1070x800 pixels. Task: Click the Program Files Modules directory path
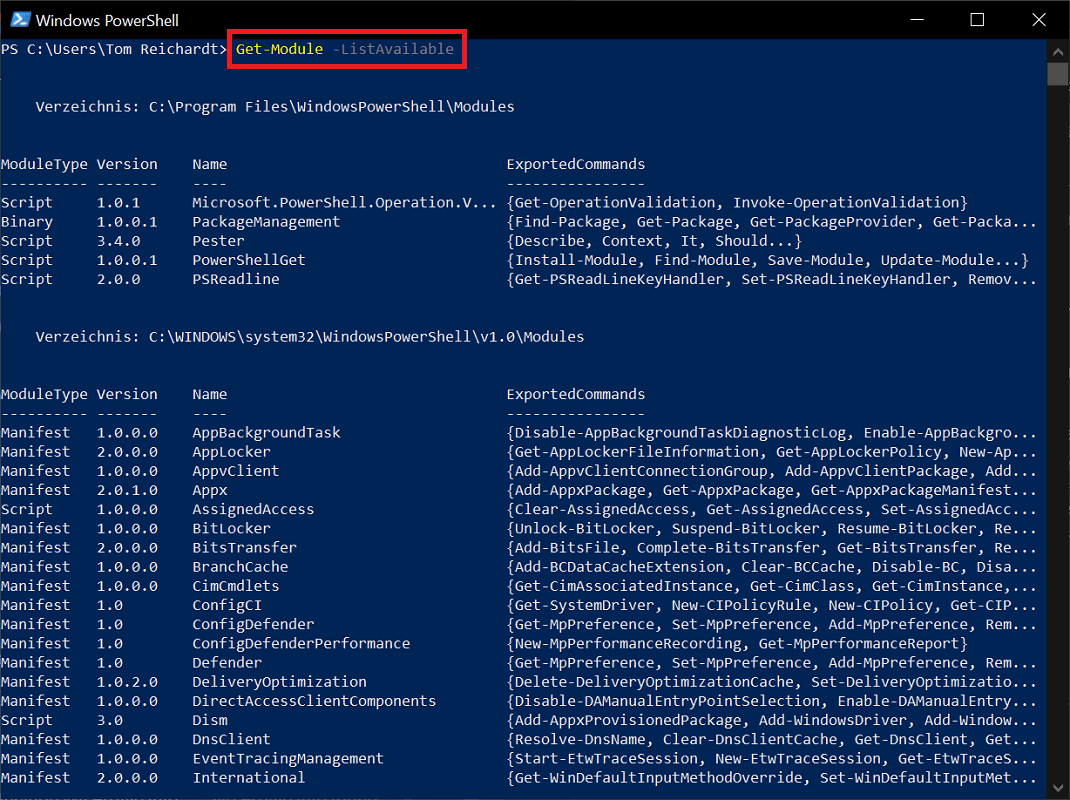coord(332,106)
